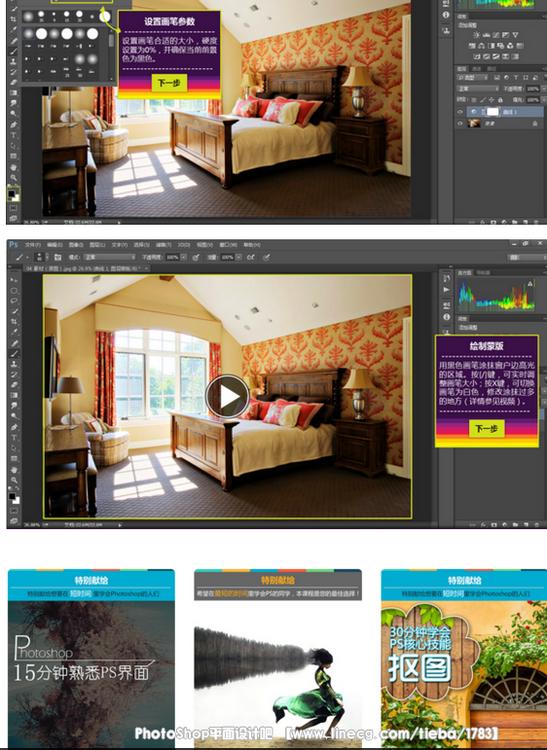Toggle lock image pixels brush icon in Layers panel
The image size is (547, 750).
click(x=483, y=100)
